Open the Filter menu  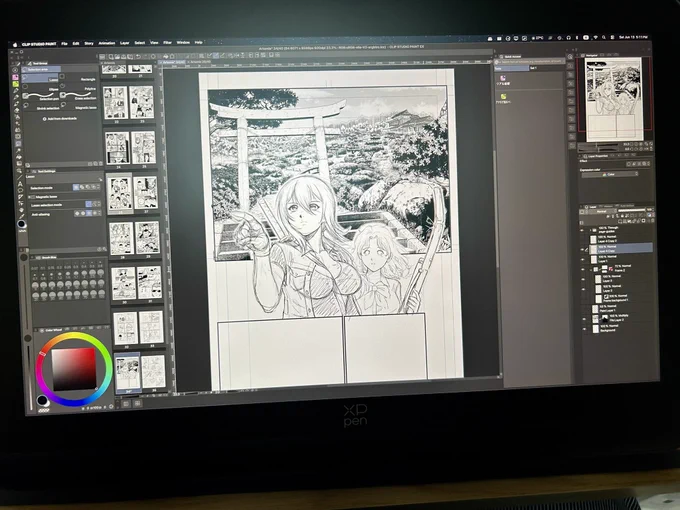click(167, 42)
